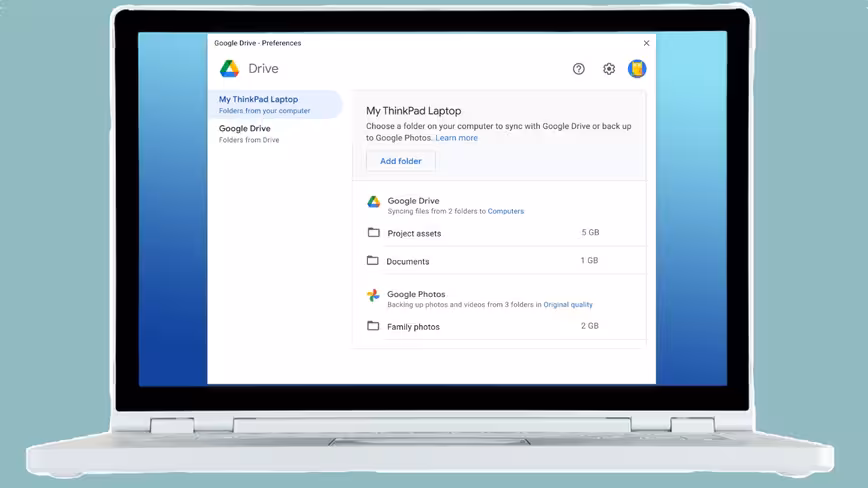Open the Settings gear icon
Image resolution: width=868 pixels, height=488 pixels.
(609, 69)
